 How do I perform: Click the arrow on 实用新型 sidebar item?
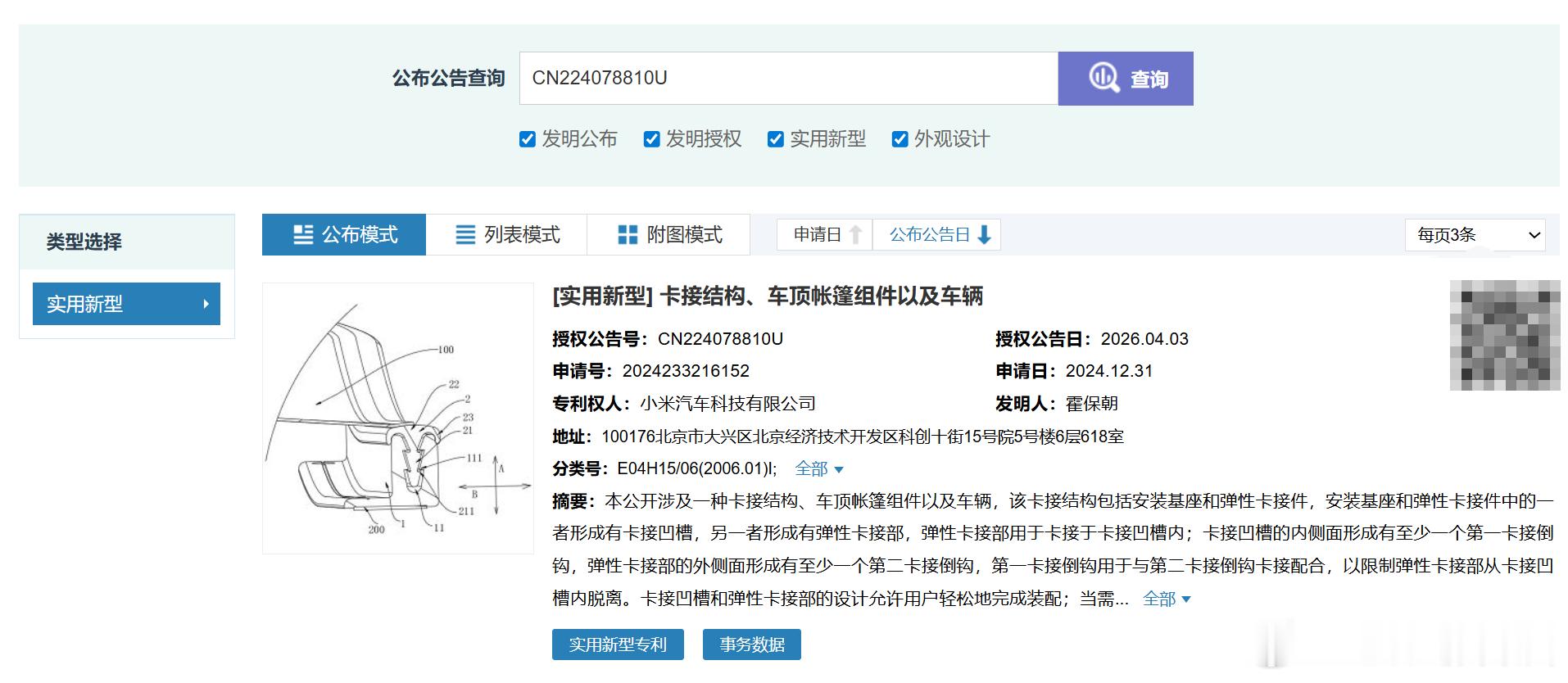[206, 304]
